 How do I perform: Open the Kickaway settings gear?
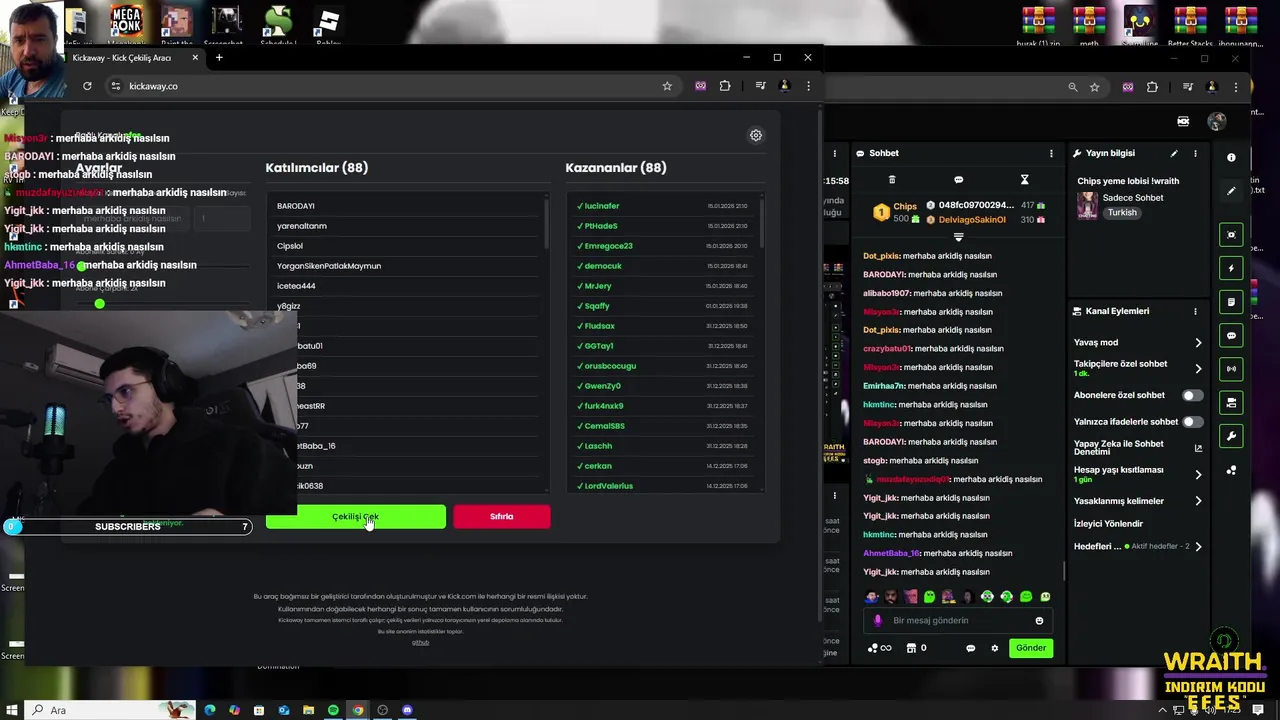[x=756, y=135]
